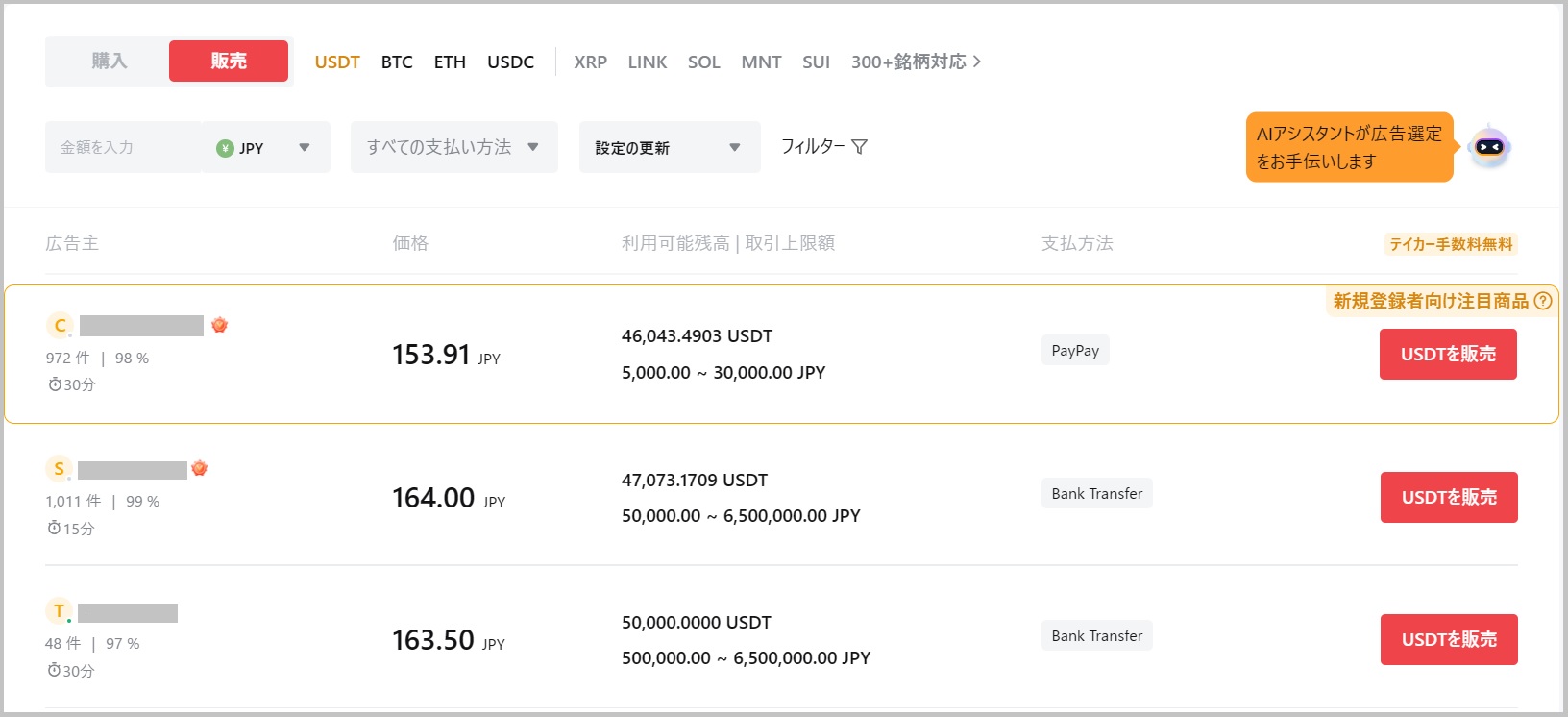Switch to the ETH coin tab
1568x717 pixels.
tap(450, 62)
